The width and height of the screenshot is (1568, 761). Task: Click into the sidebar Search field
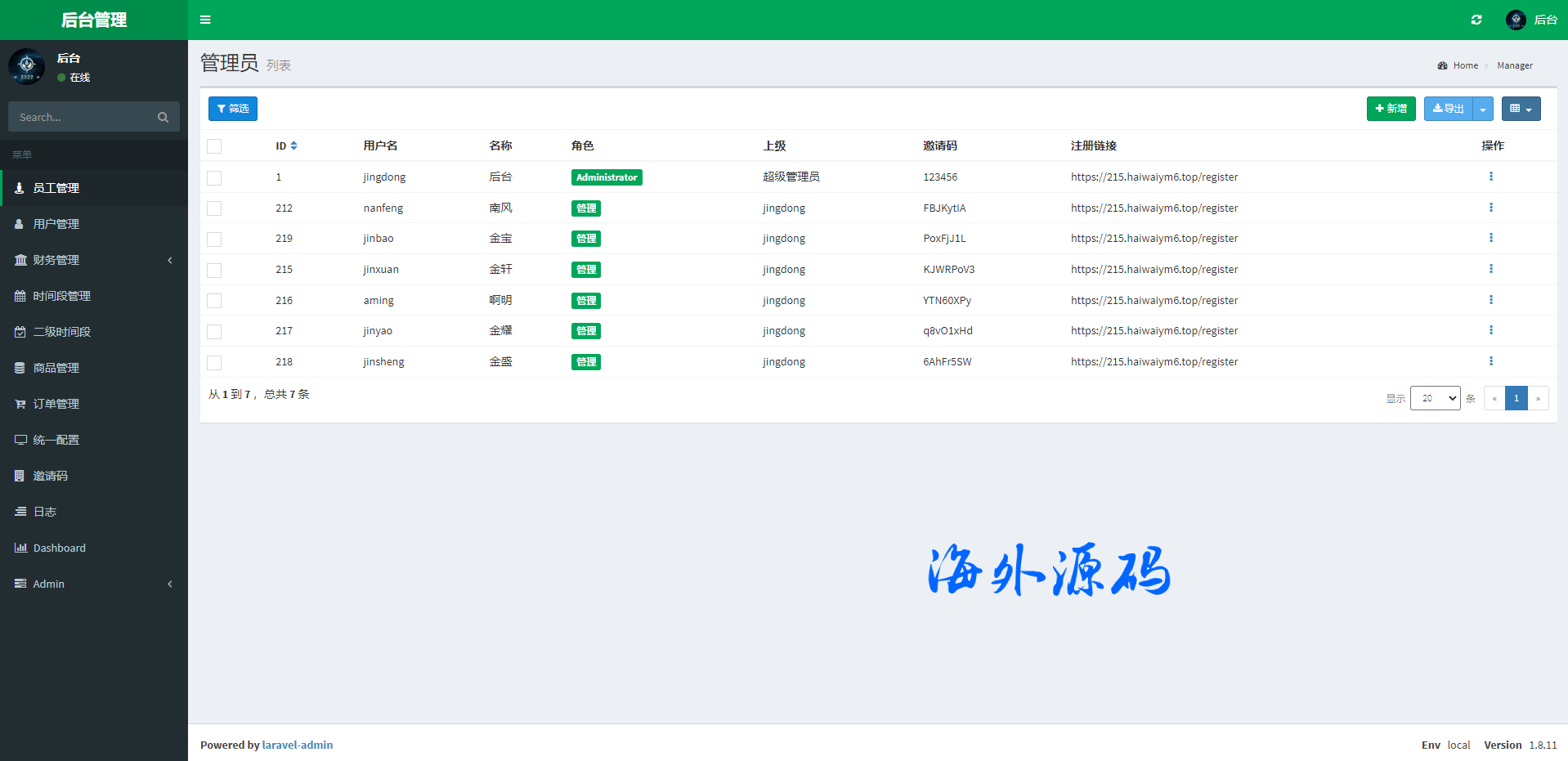coord(82,118)
